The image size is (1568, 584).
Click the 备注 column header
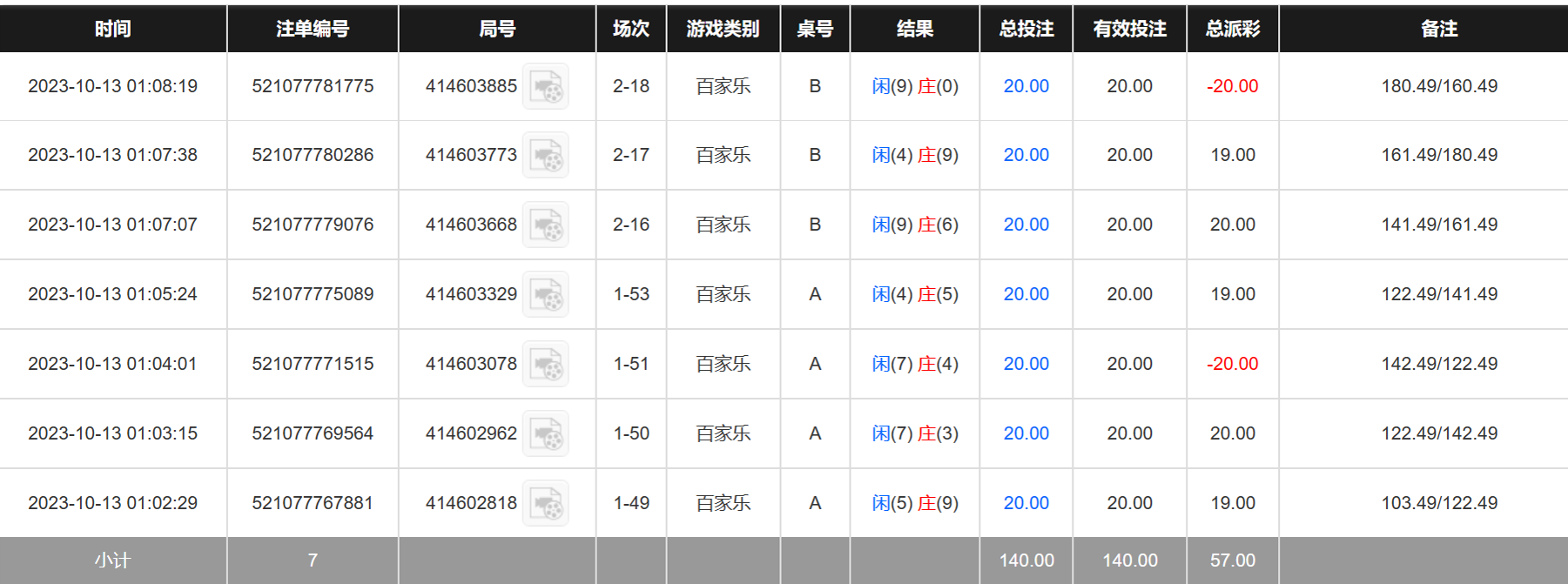point(1439,29)
